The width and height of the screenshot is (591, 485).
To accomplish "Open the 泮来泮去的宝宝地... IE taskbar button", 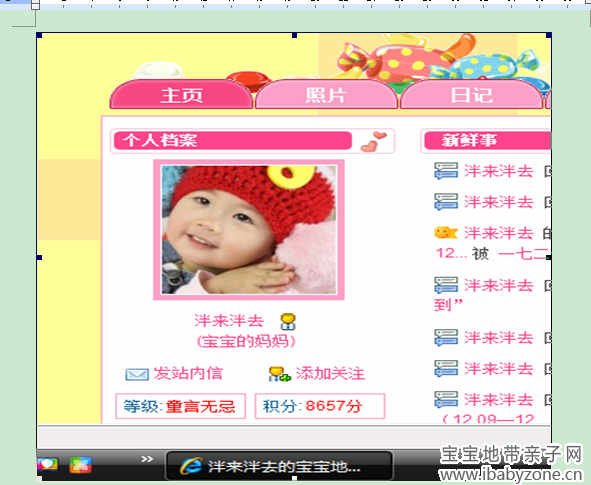I will (x=279, y=467).
